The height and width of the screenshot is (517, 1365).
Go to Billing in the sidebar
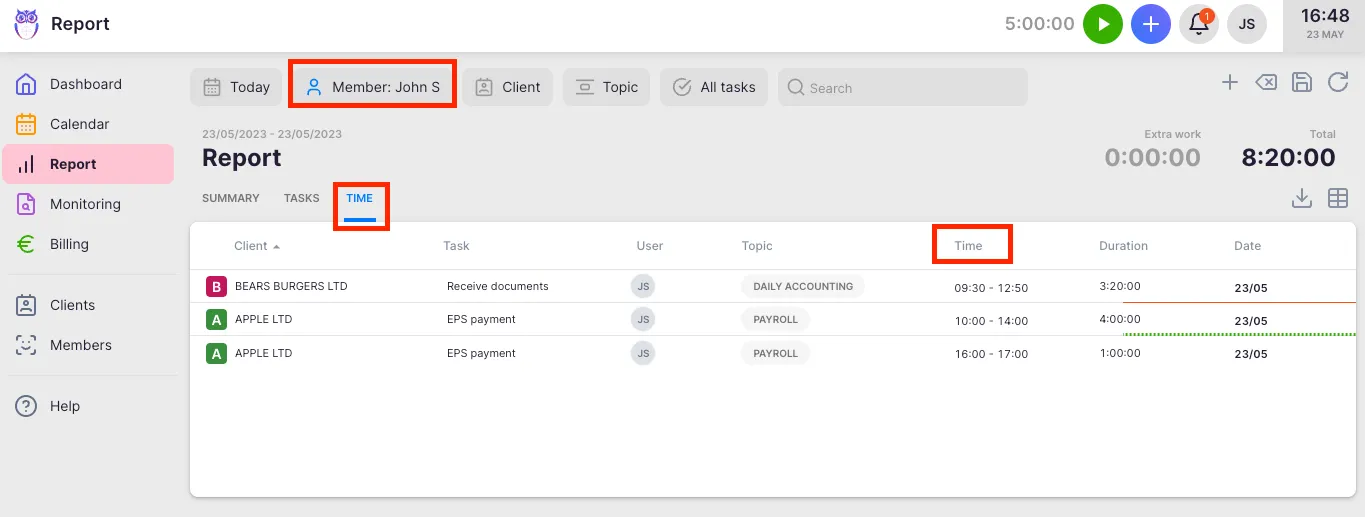click(x=69, y=244)
